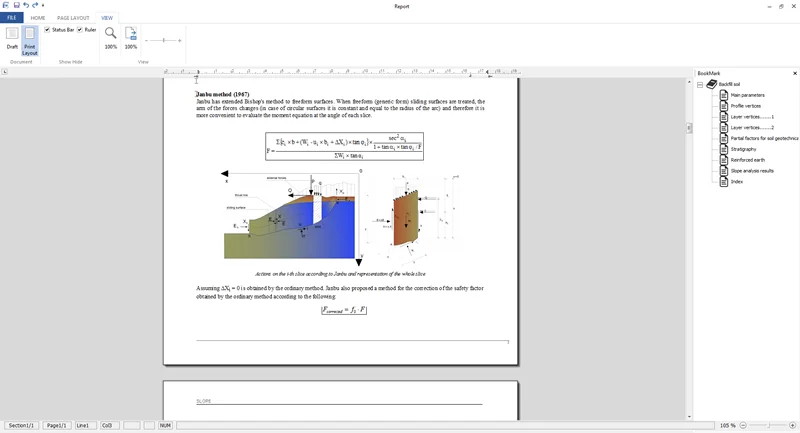Viewport: 800px width, 433px height.
Task: Click Col3 status bar field
Action: [109, 425]
